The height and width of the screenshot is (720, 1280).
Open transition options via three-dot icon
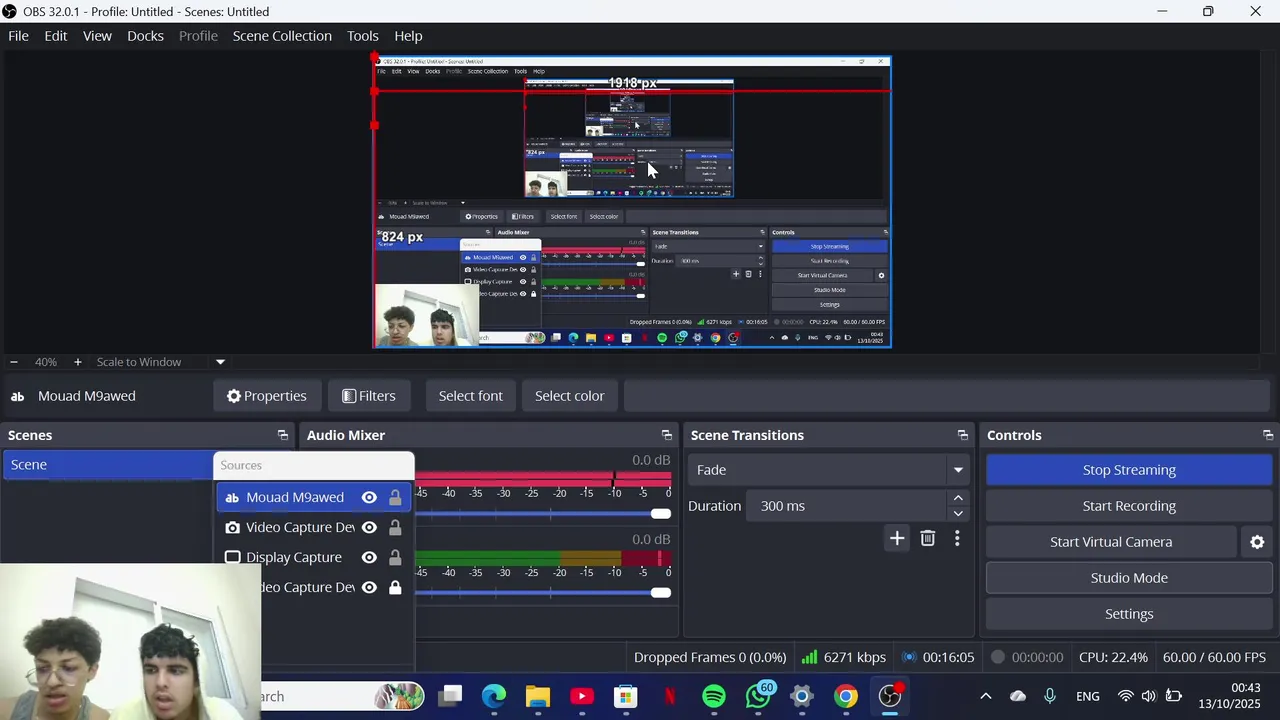click(957, 539)
